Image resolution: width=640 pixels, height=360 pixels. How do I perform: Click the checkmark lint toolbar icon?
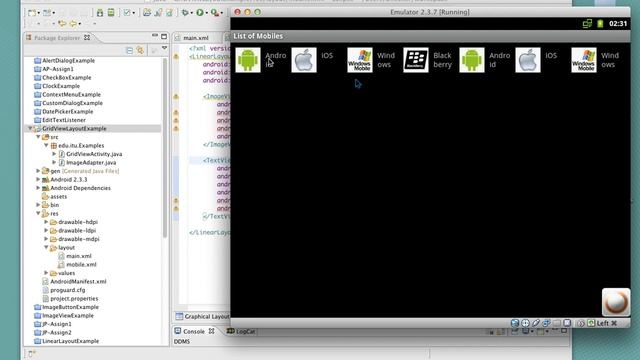click(x=127, y=13)
